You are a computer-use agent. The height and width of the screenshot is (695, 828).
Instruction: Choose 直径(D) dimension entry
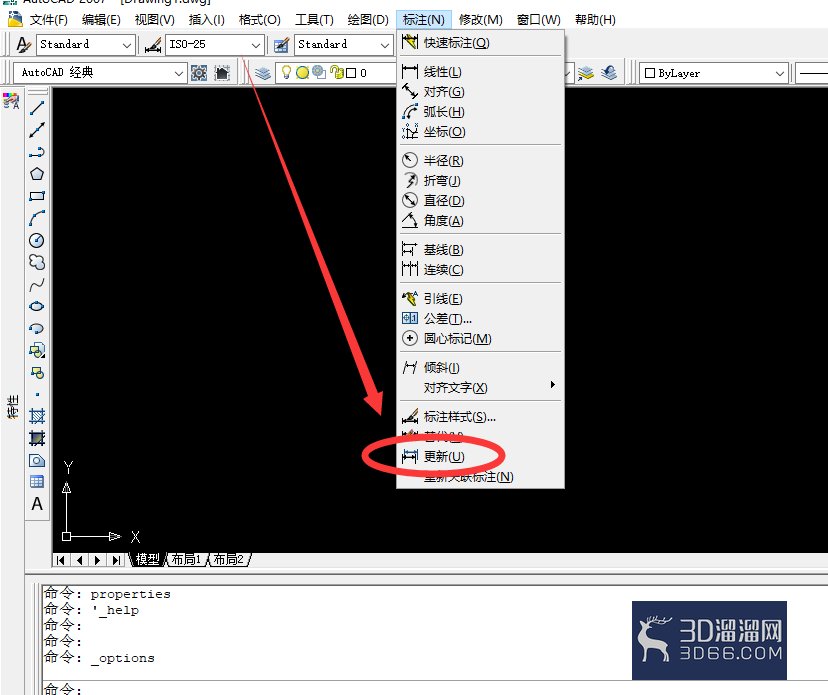point(481,200)
